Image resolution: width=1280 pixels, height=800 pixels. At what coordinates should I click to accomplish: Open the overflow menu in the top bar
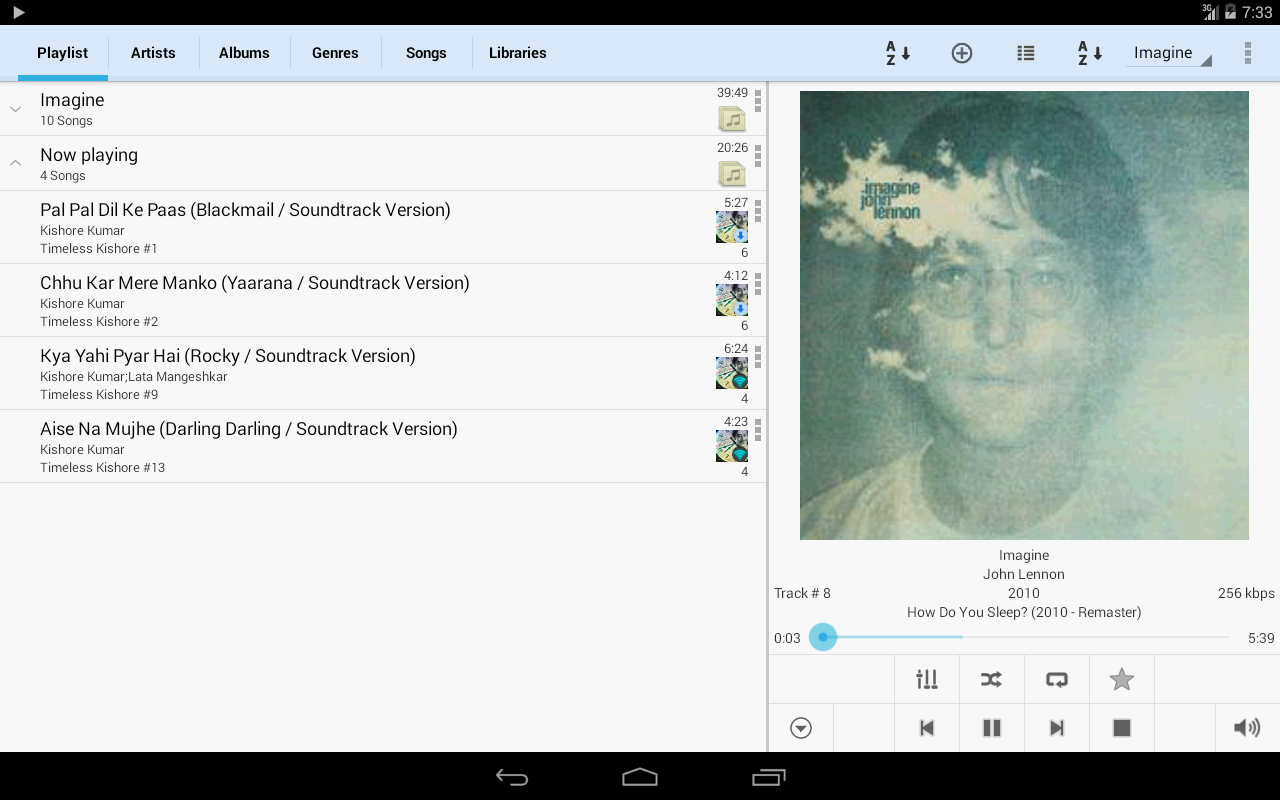tap(1247, 53)
